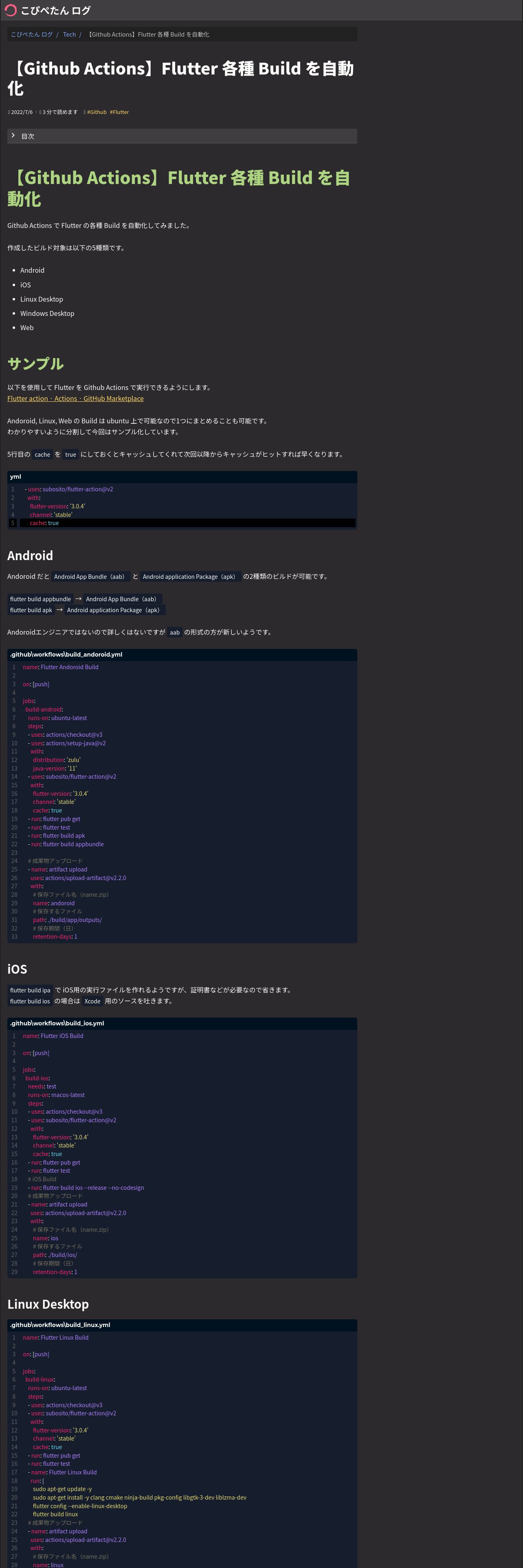Click inline code 'aab' in Android paragraph
Screen dimensions: 523x1568
(x=174, y=633)
